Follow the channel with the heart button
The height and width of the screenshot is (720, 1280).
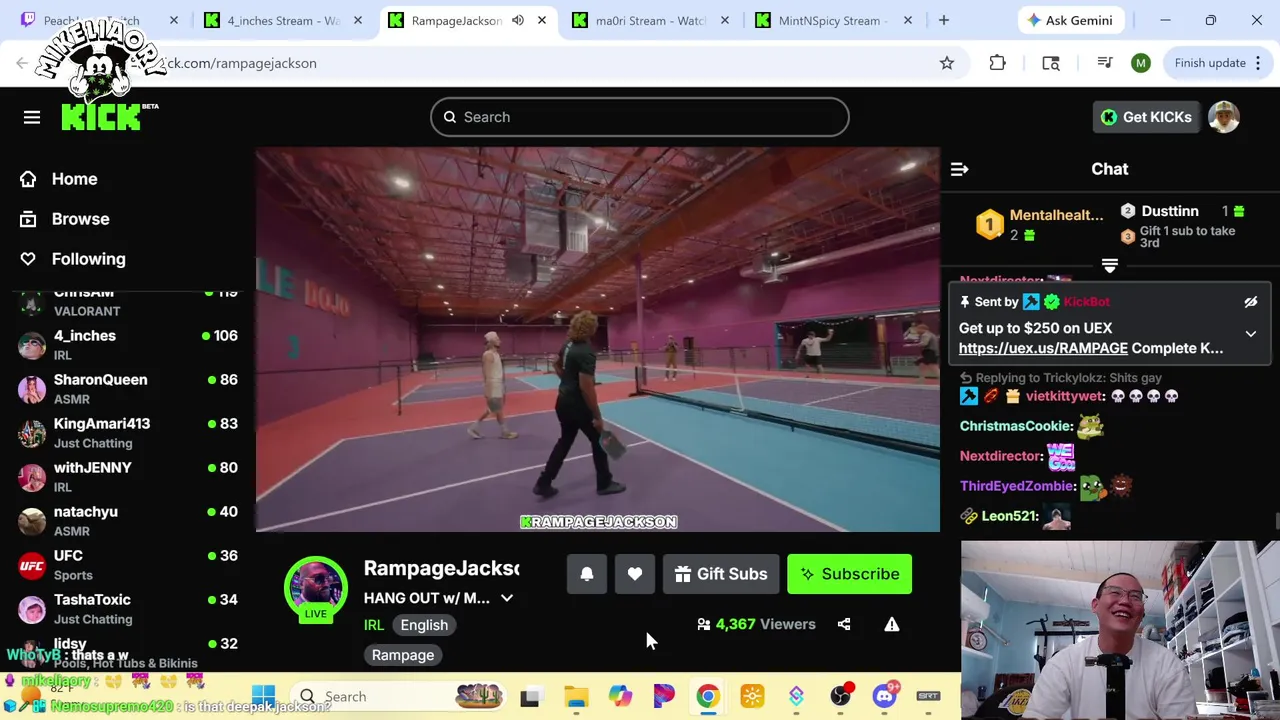(x=635, y=574)
